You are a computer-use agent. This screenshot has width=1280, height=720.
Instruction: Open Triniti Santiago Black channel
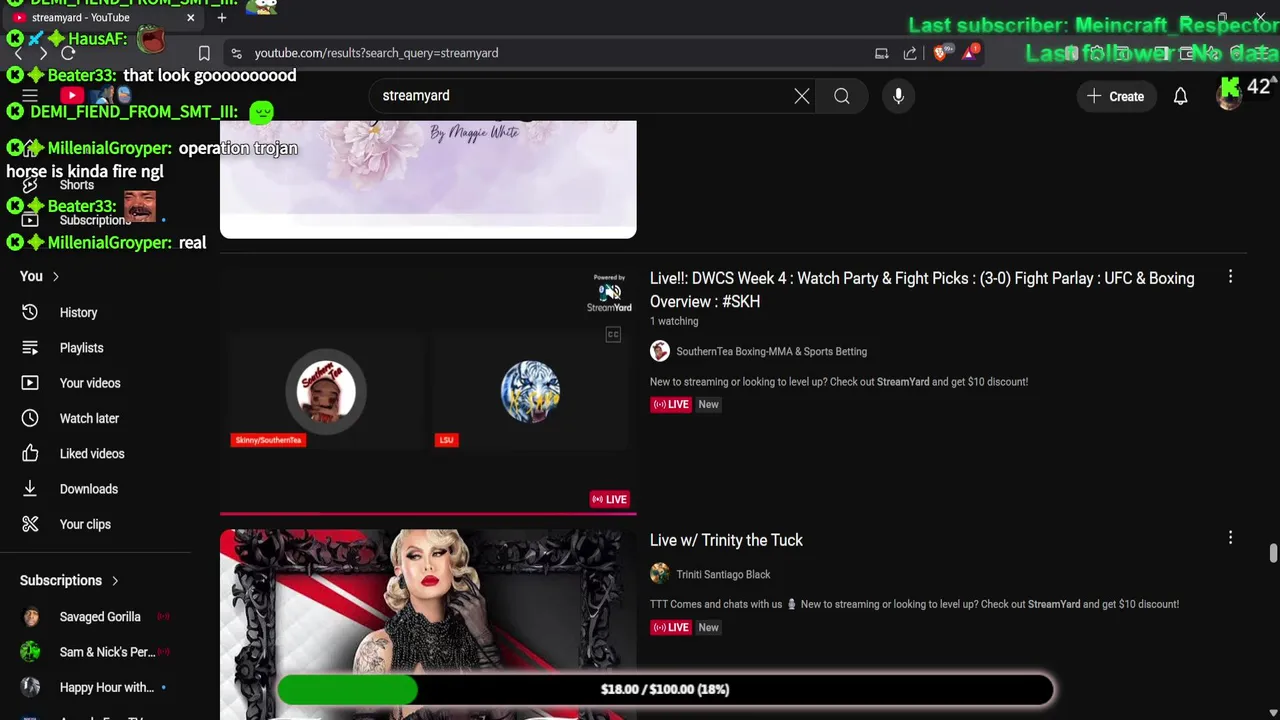(x=723, y=574)
